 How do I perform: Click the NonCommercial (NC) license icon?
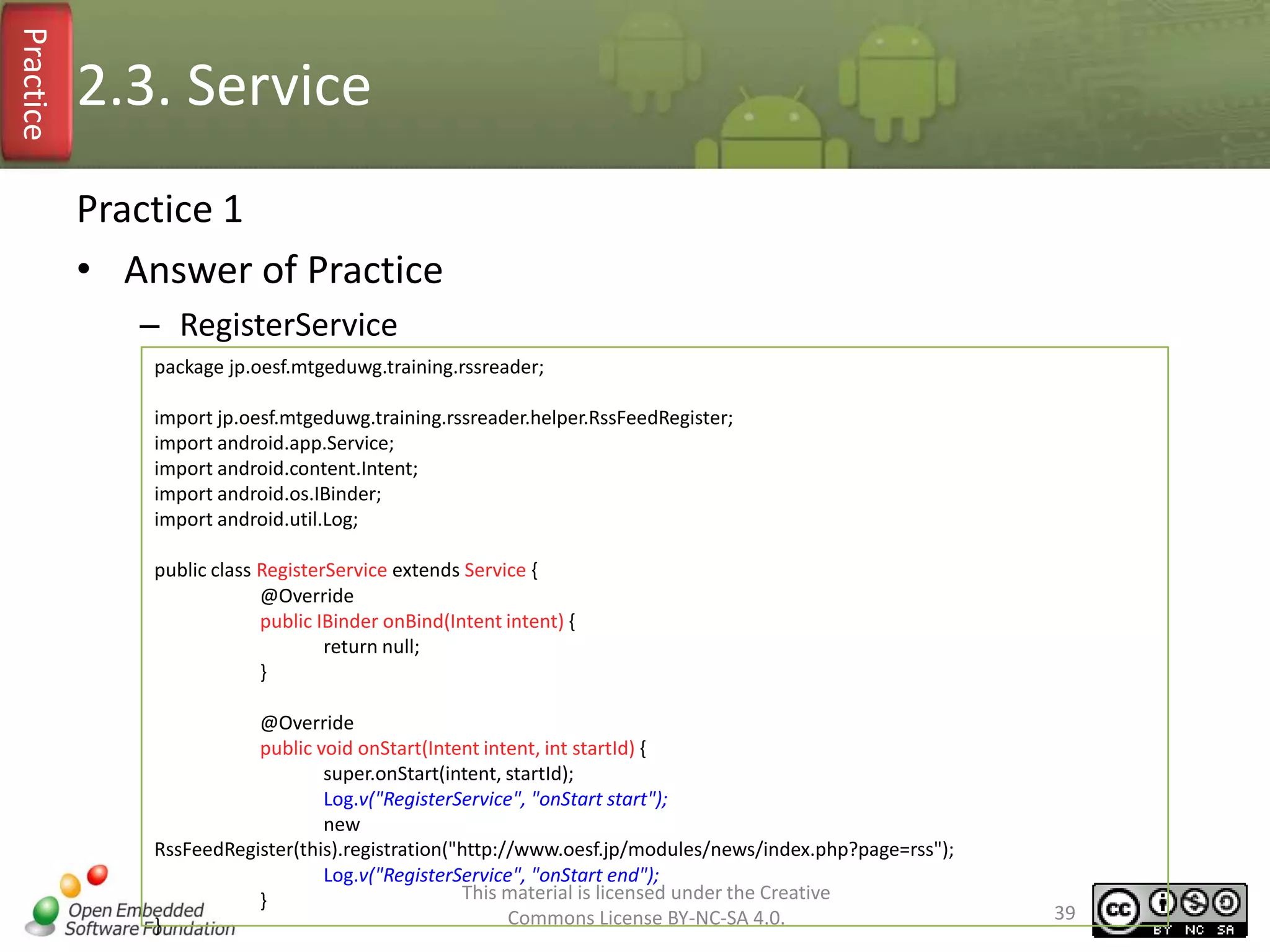click(1194, 904)
